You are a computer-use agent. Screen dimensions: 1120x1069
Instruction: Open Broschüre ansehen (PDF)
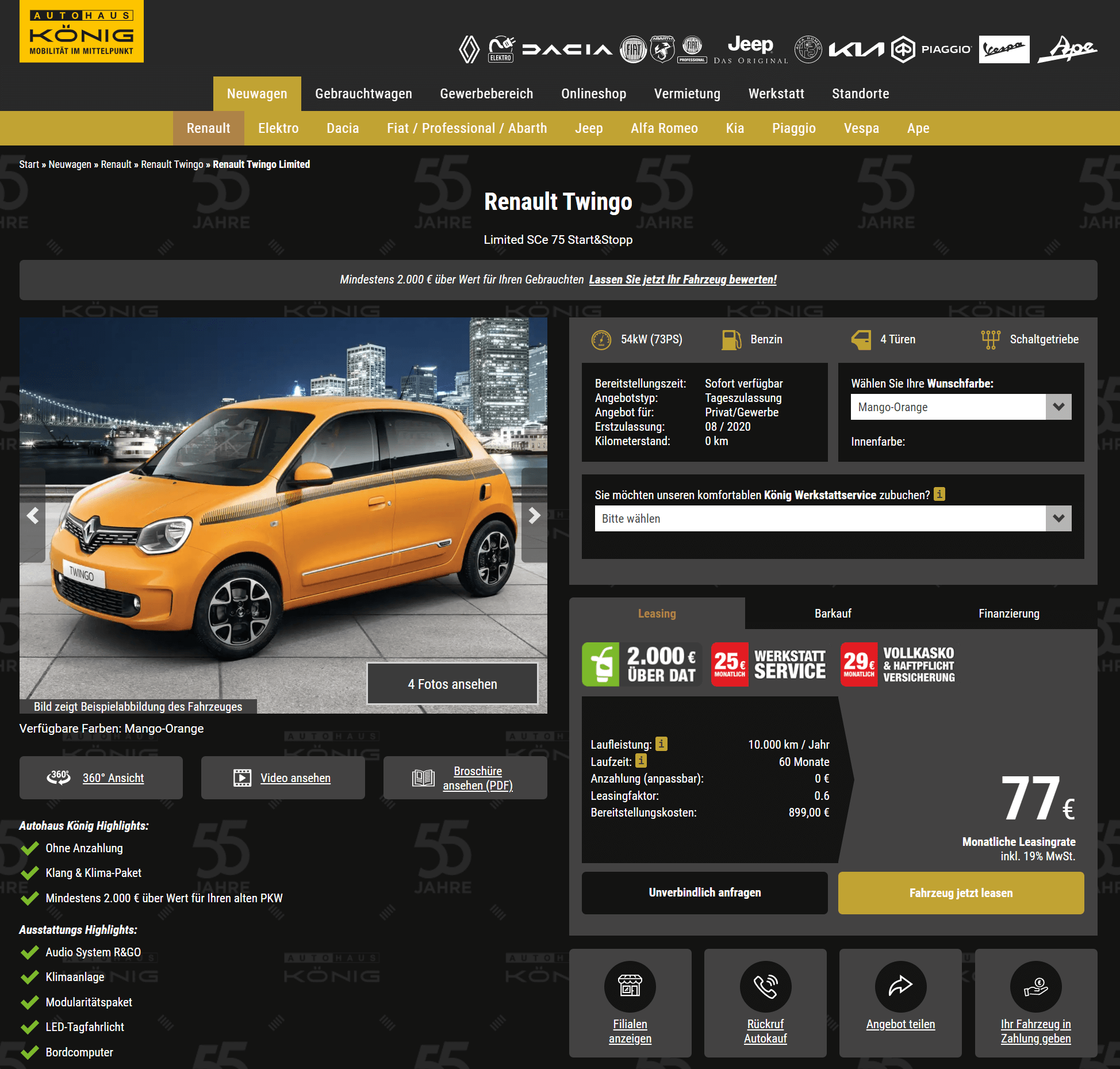[x=465, y=778]
